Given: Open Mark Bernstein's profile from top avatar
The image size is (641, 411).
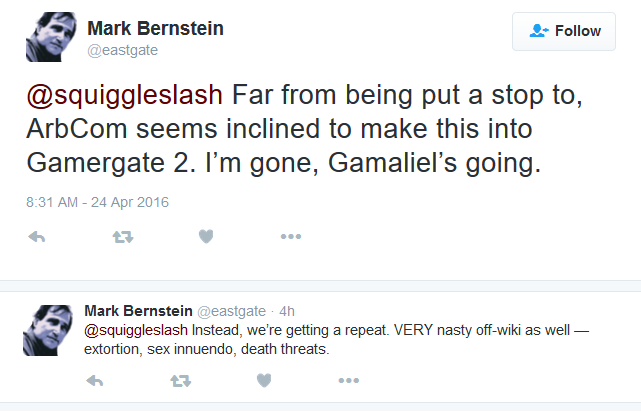Looking at the screenshot, I should pos(51,37).
